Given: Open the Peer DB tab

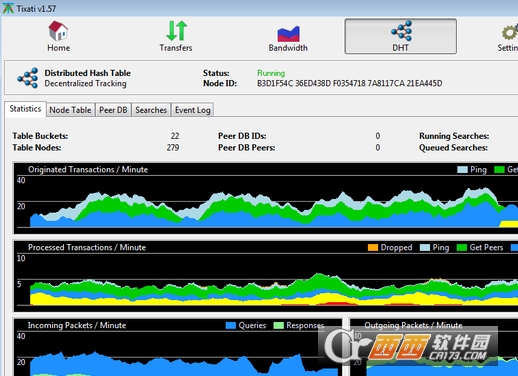Looking at the screenshot, I should pyautogui.click(x=113, y=110).
